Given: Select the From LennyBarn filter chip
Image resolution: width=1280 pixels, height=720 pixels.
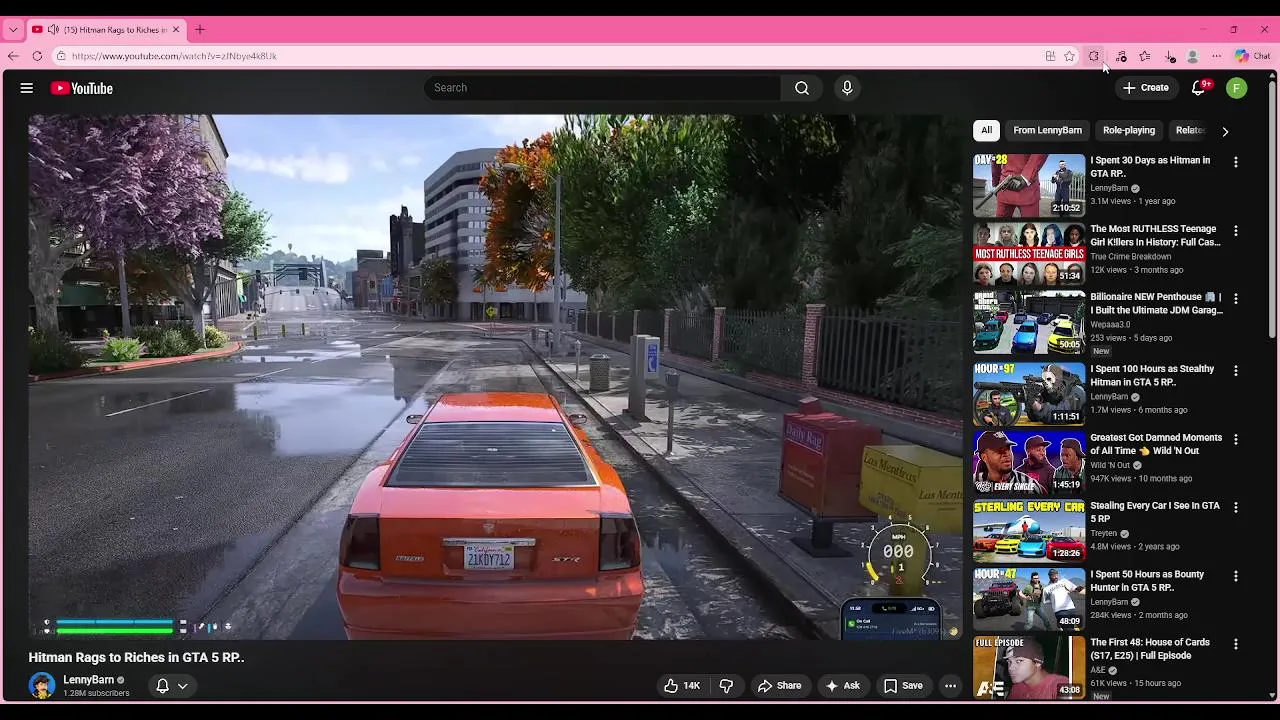Looking at the screenshot, I should coord(1047,130).
